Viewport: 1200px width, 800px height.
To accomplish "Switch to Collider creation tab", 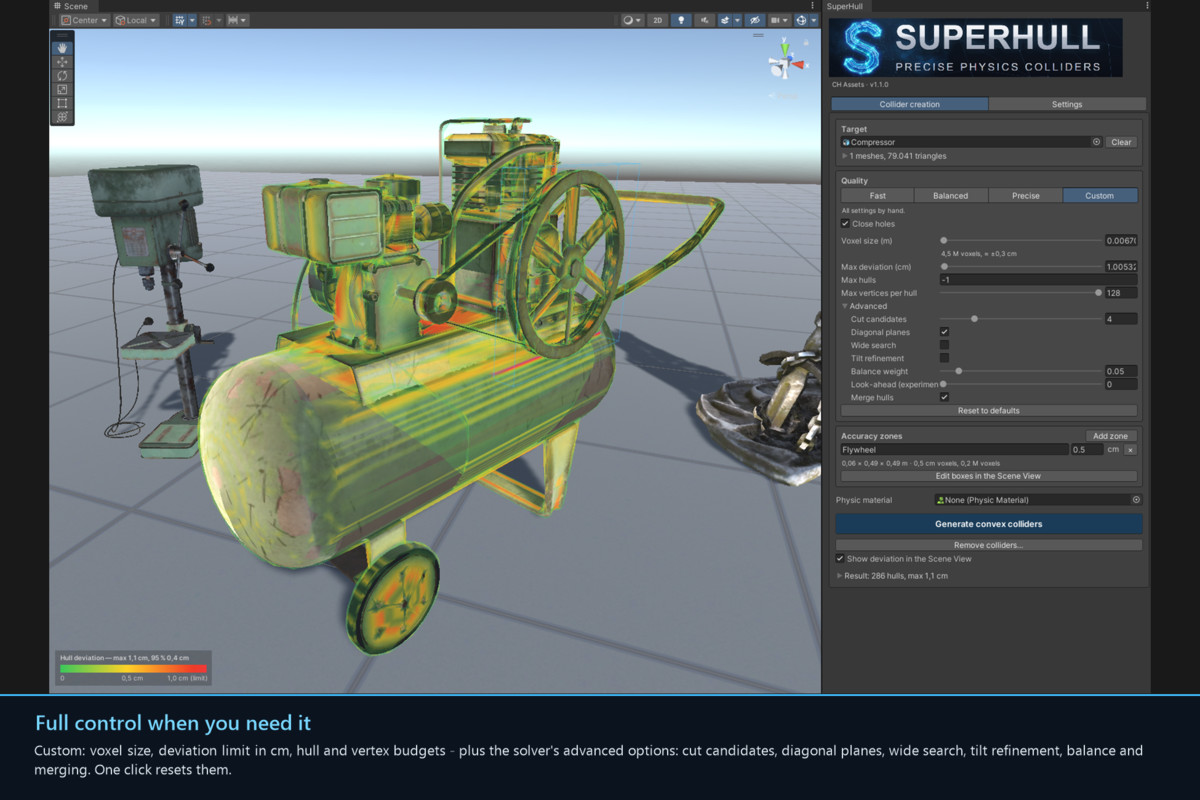I will [x=909, y=104].
